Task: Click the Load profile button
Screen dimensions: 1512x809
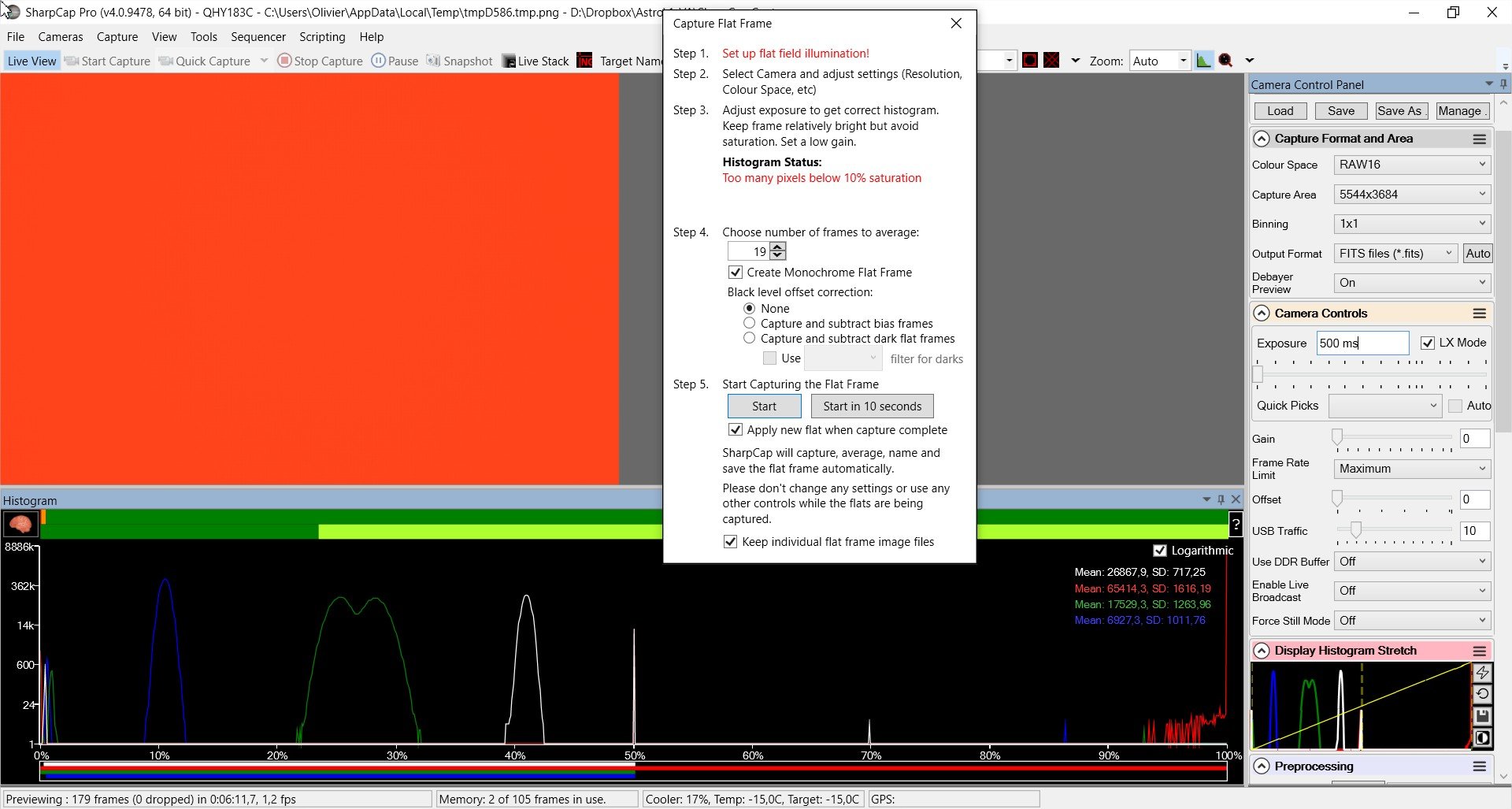Action: point(1280,111)
